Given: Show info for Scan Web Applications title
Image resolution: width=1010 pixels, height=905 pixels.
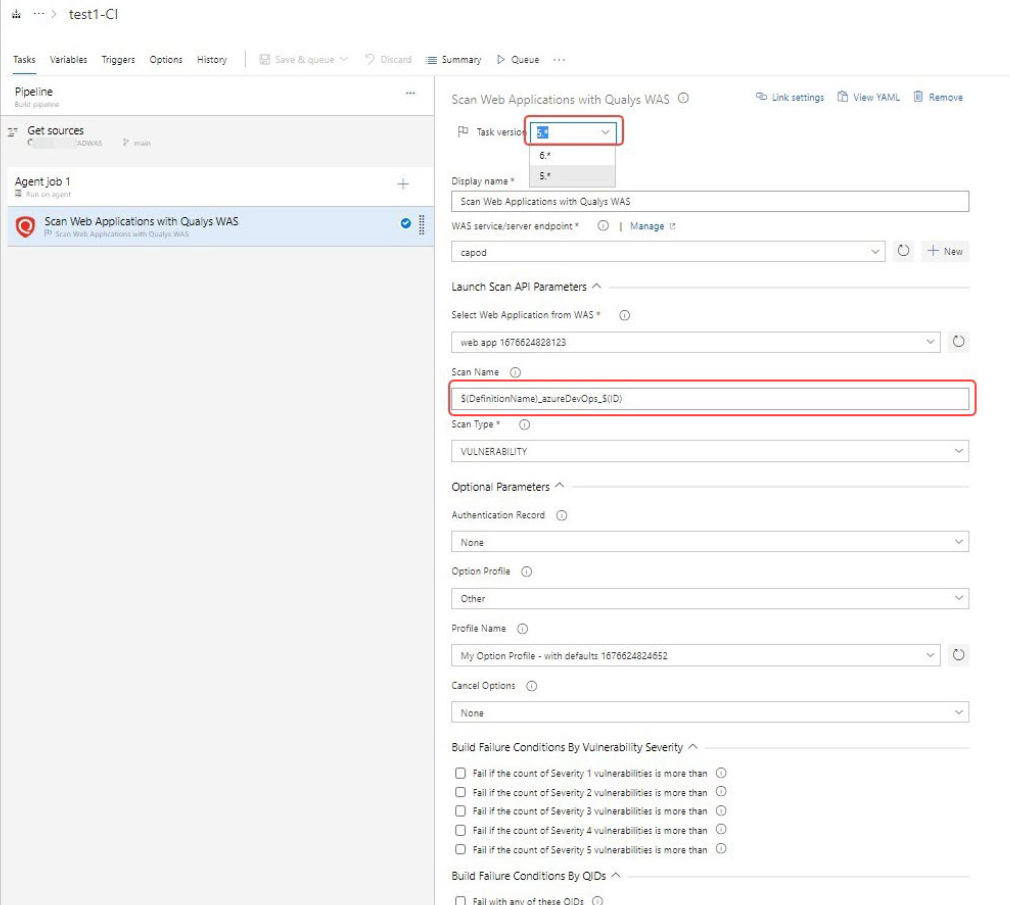Looking at the screenshot, I should click(x=683, y=98).
